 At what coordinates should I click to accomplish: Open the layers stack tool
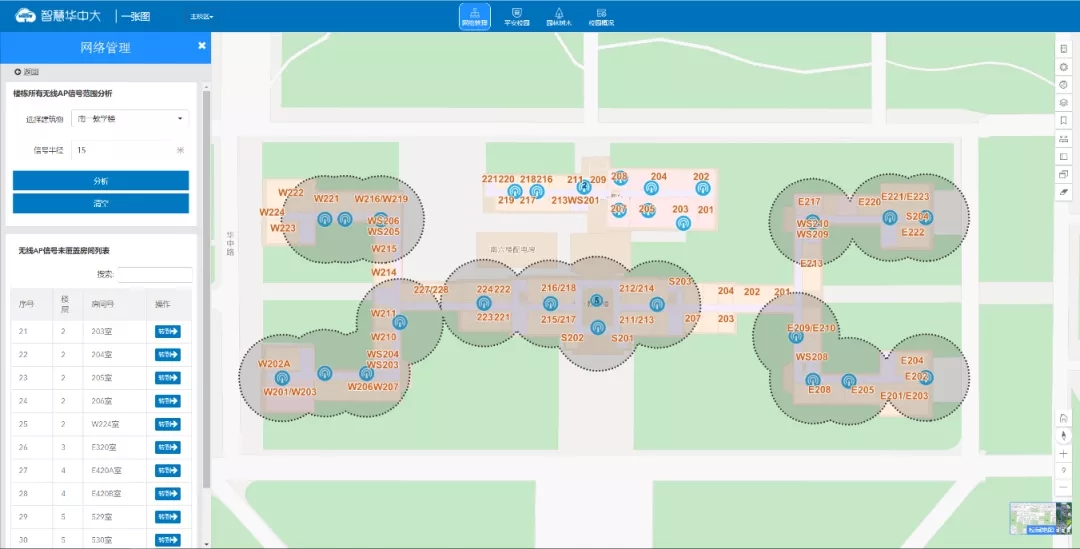pos(1063,102)
